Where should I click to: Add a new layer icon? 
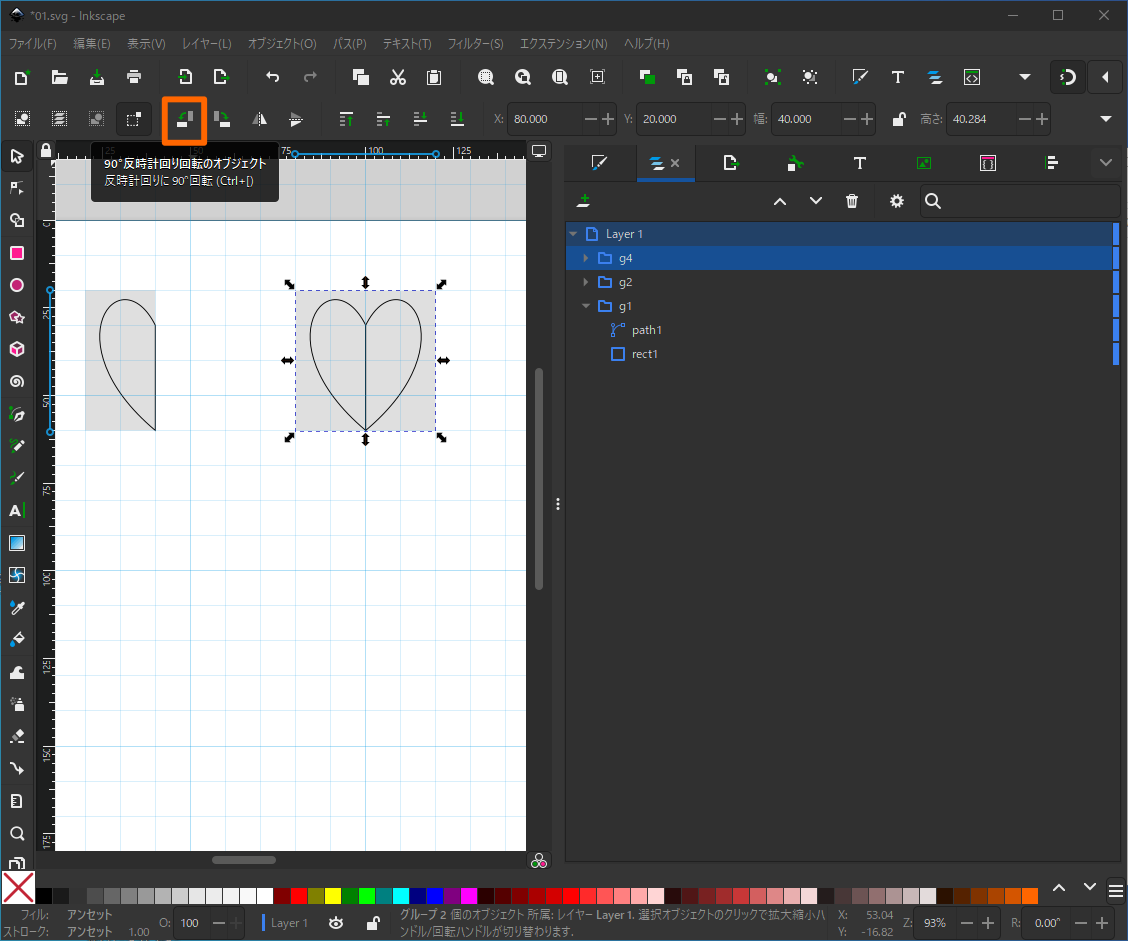point(583,201)
